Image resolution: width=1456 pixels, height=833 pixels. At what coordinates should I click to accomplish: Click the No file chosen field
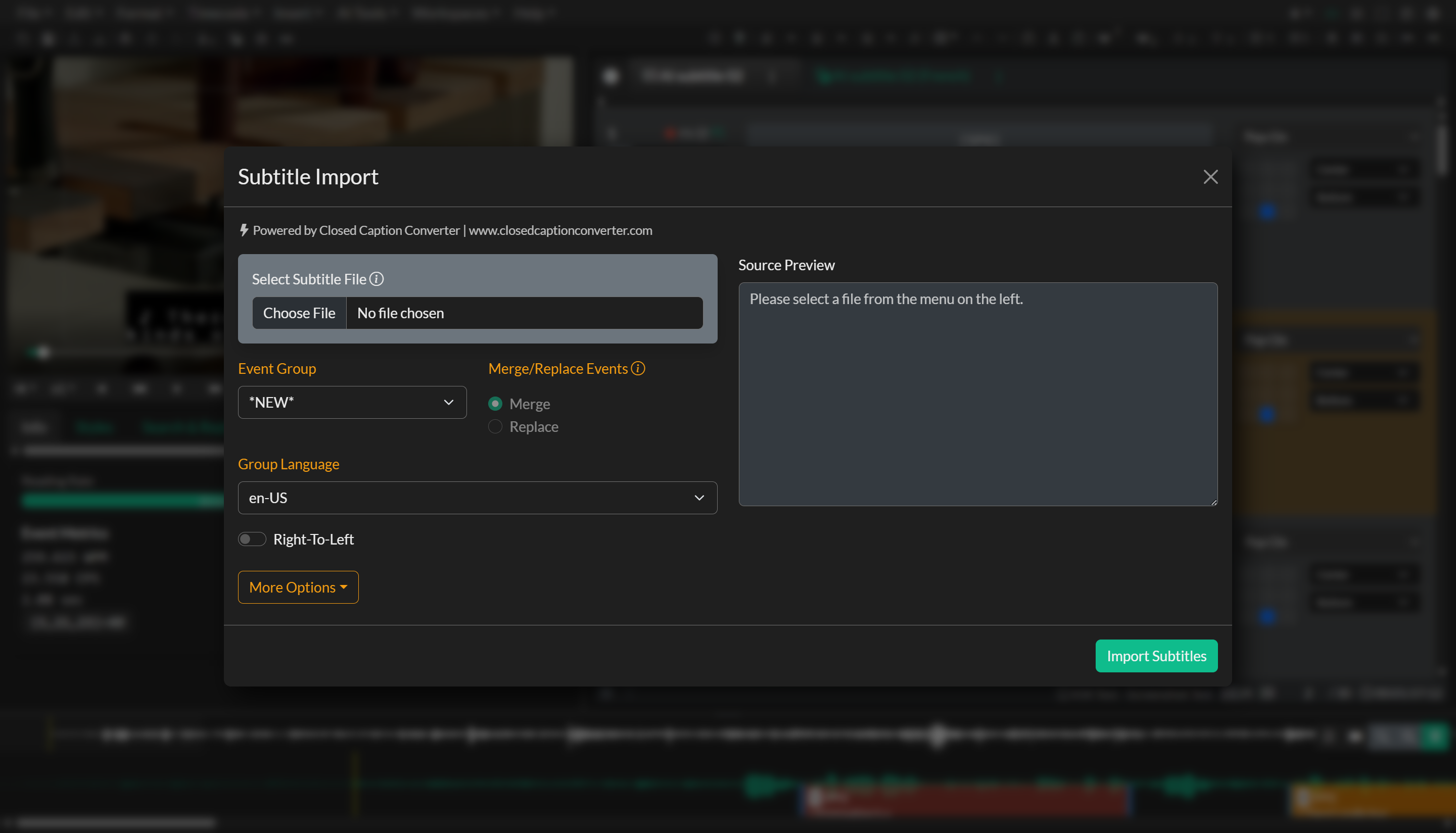pyautogui.click(x=524, y=313)
